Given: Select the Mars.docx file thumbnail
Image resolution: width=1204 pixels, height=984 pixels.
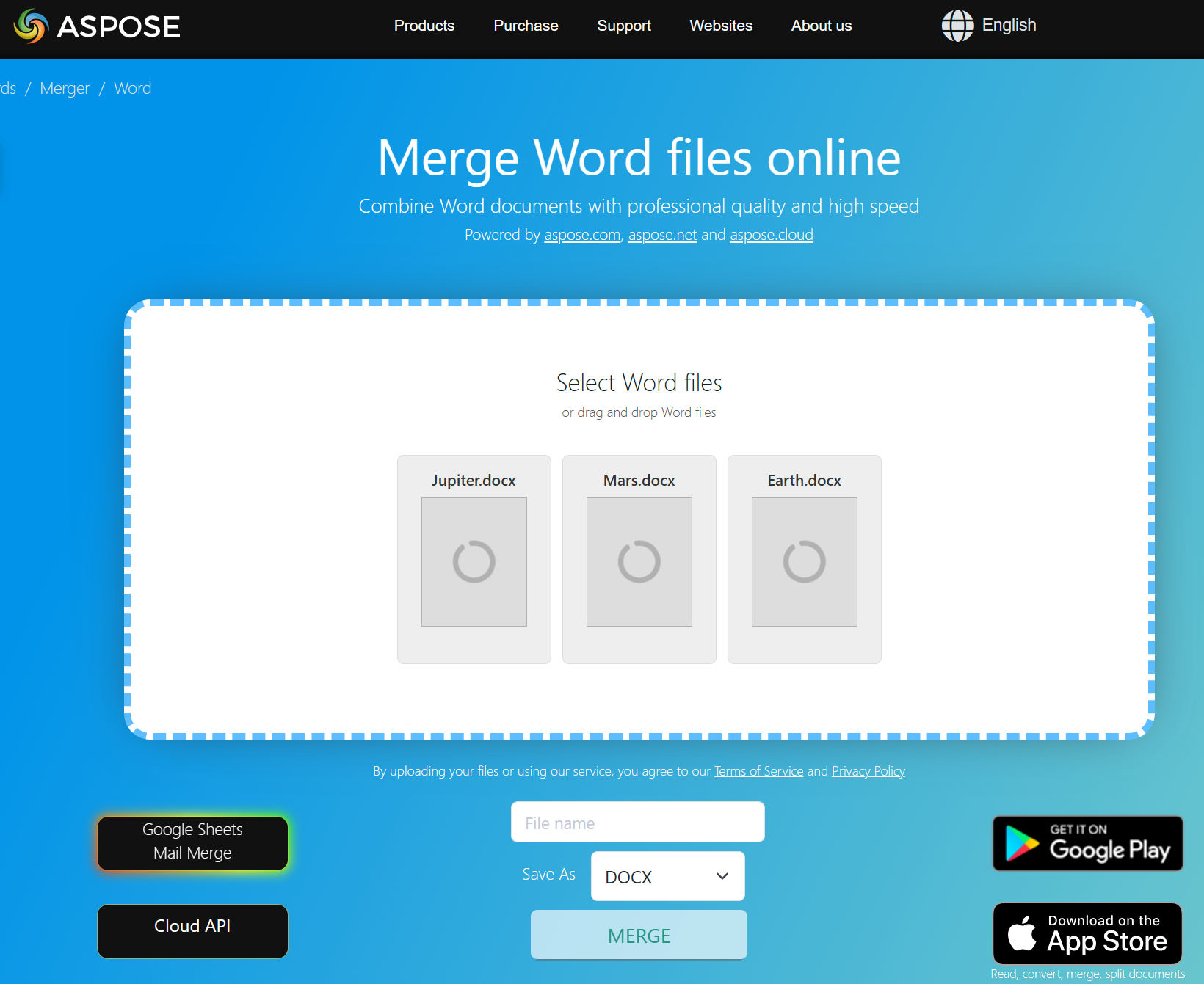Looking at the screenshot, I should pyautogui.click(x=639, y=561).
